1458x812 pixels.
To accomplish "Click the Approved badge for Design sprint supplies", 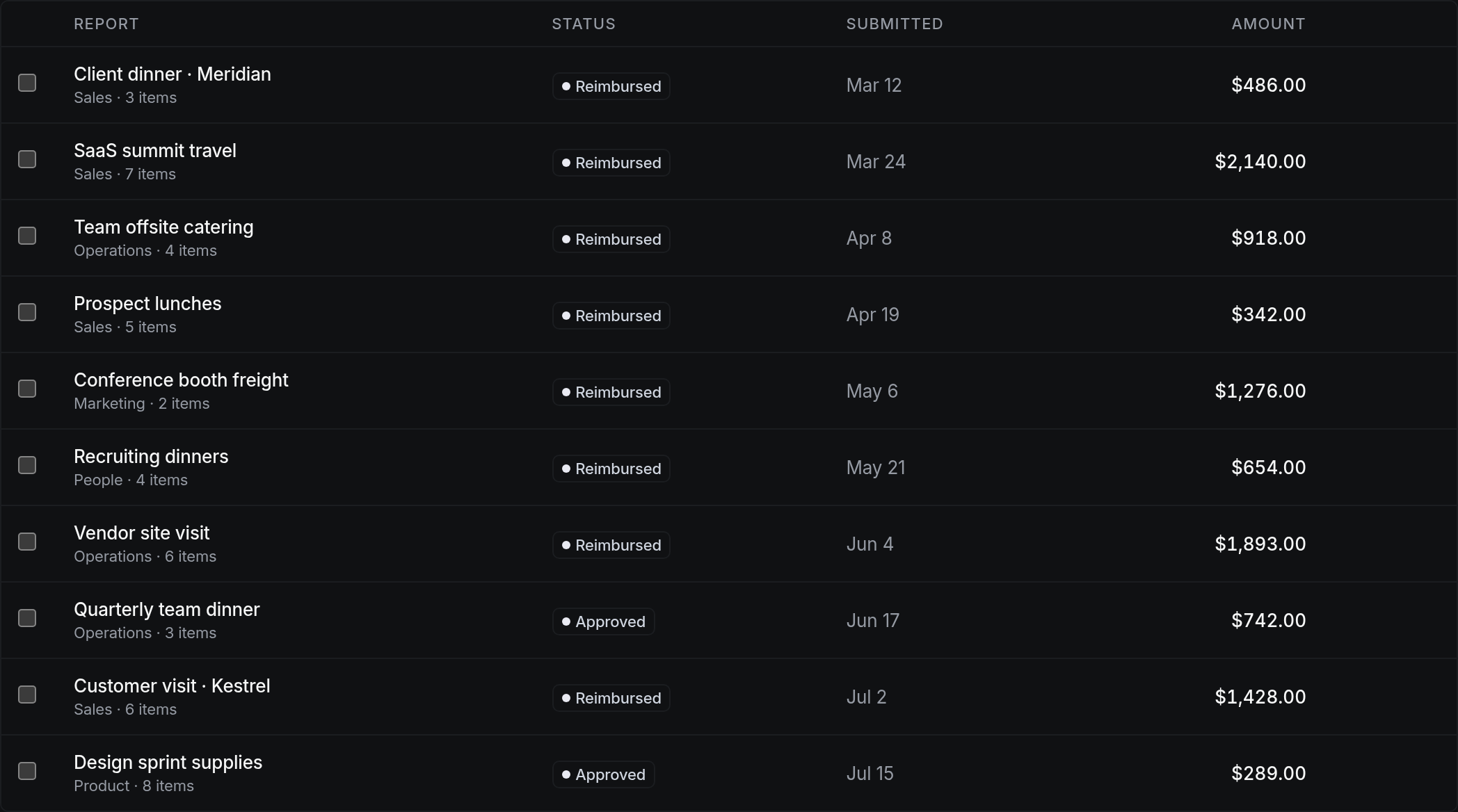I will point(603,774).
